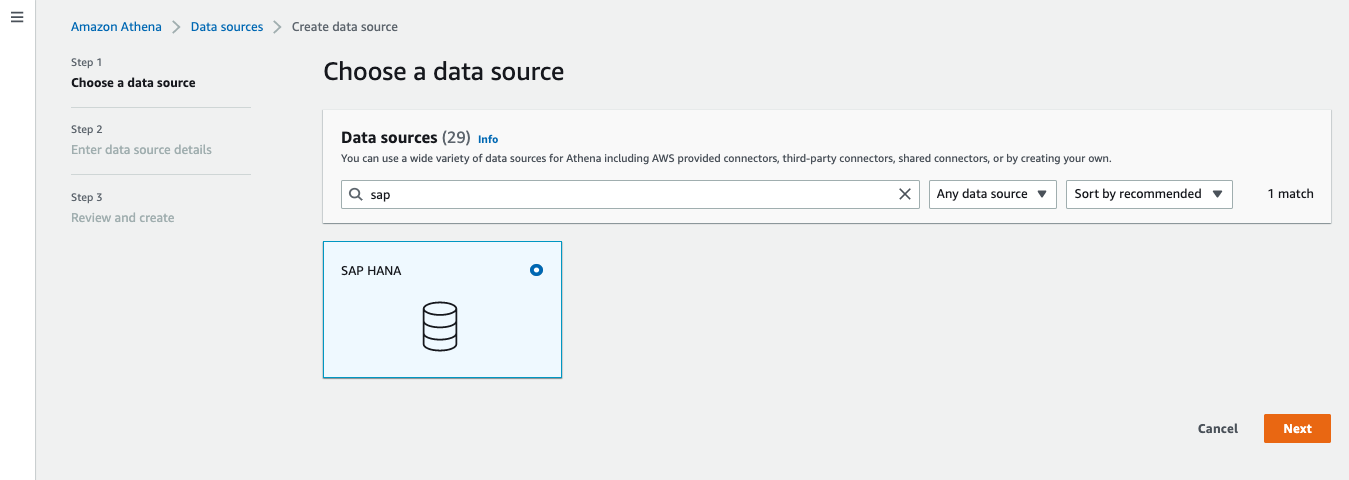This screenshot has width=1349, height=480.
Task: Open the Sort by recommended dropdown
Action: coord(1149,194)
